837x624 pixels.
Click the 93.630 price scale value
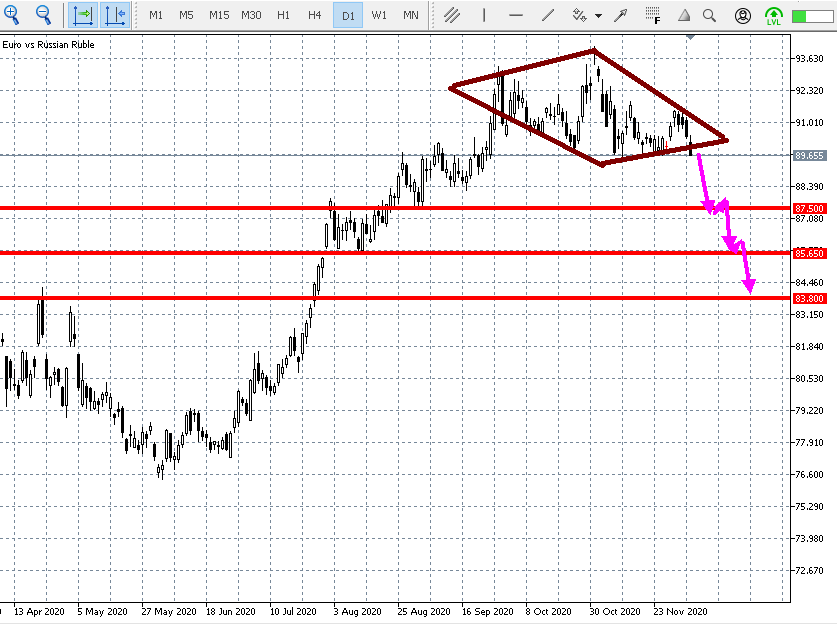pos(809,59)
